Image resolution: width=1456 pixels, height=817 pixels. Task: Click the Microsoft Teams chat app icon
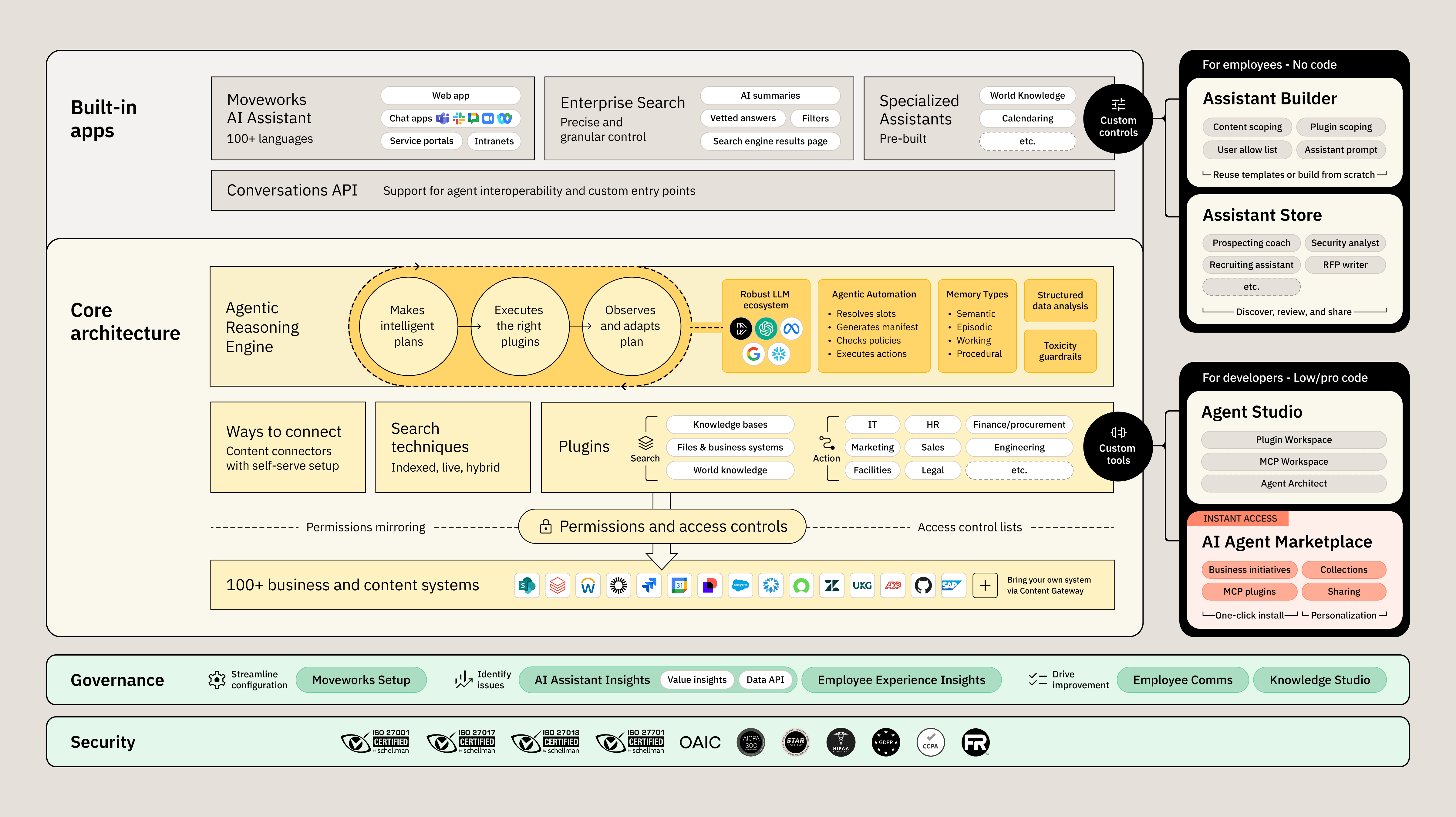coord(443,118)
